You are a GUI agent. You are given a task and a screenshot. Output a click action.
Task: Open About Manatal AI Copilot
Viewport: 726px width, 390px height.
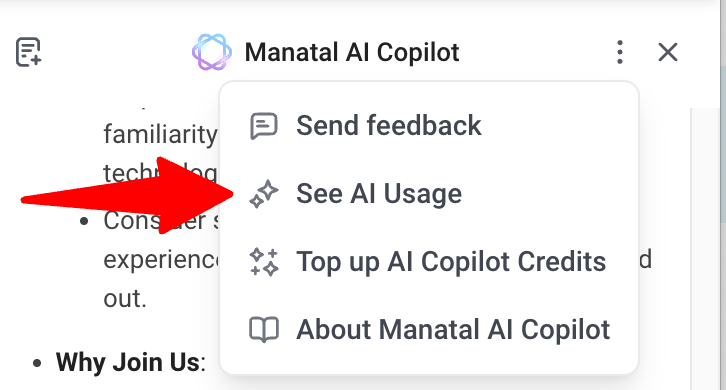[429, 330]
